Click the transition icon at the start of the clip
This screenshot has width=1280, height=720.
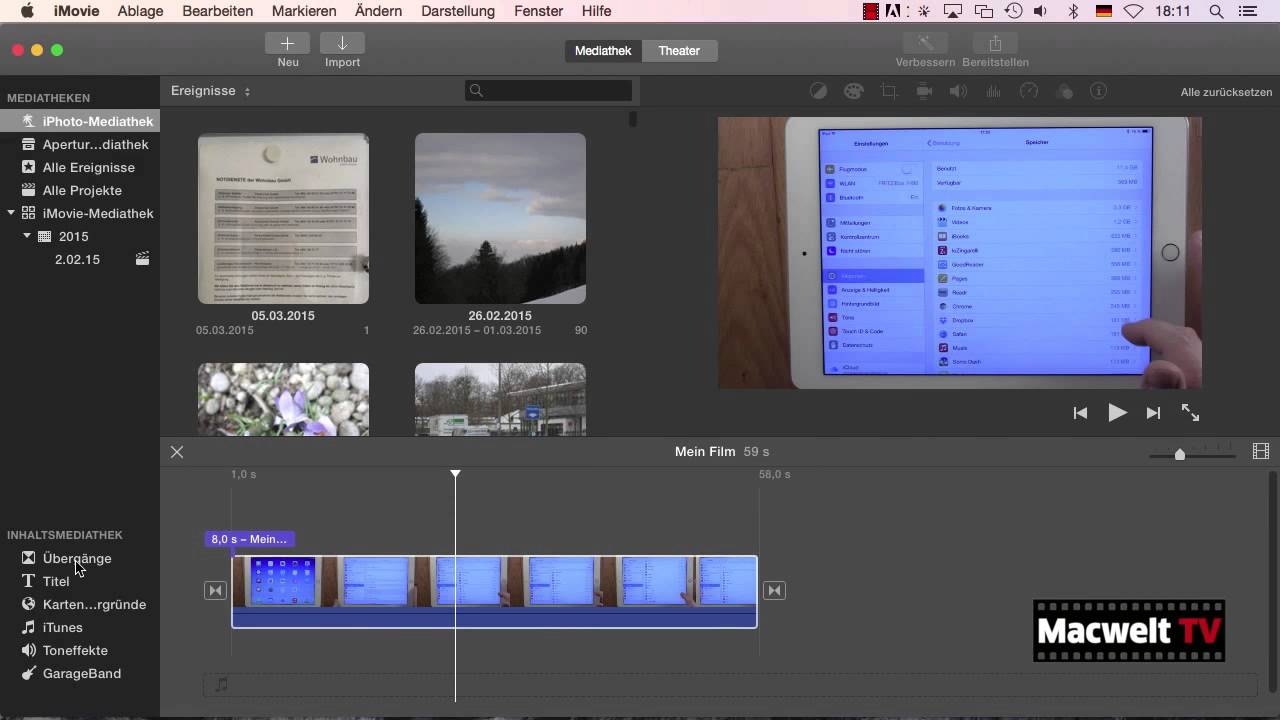click(x=215, y=591)
